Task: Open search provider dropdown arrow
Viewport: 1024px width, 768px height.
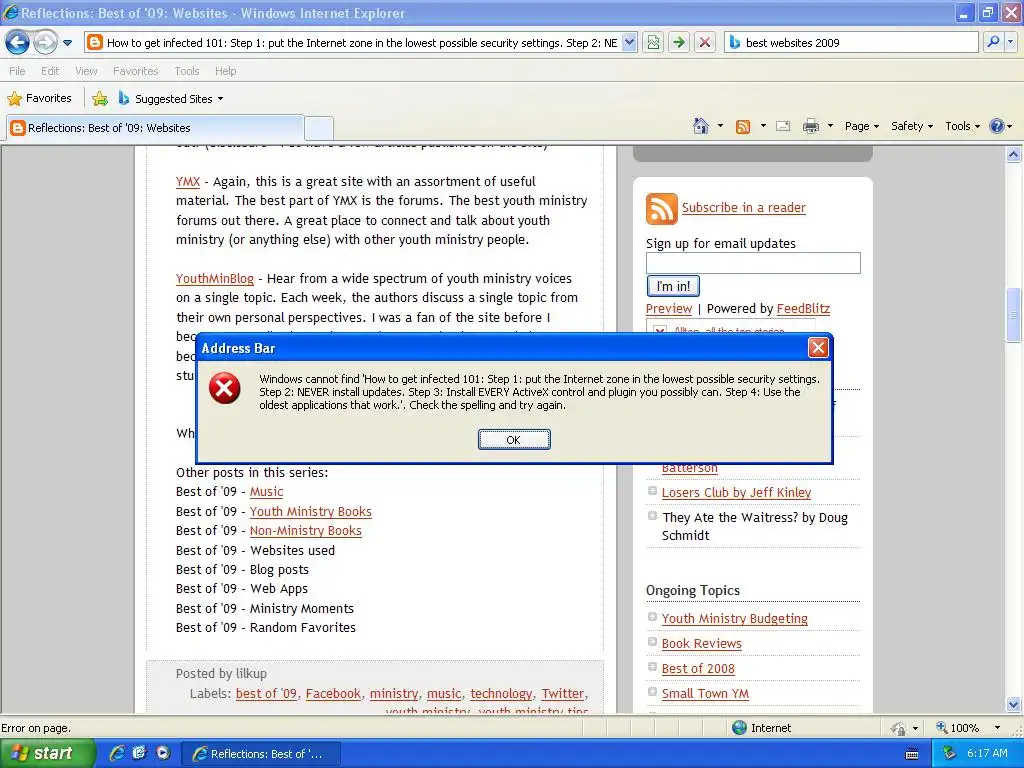Action: [1010, 42]
